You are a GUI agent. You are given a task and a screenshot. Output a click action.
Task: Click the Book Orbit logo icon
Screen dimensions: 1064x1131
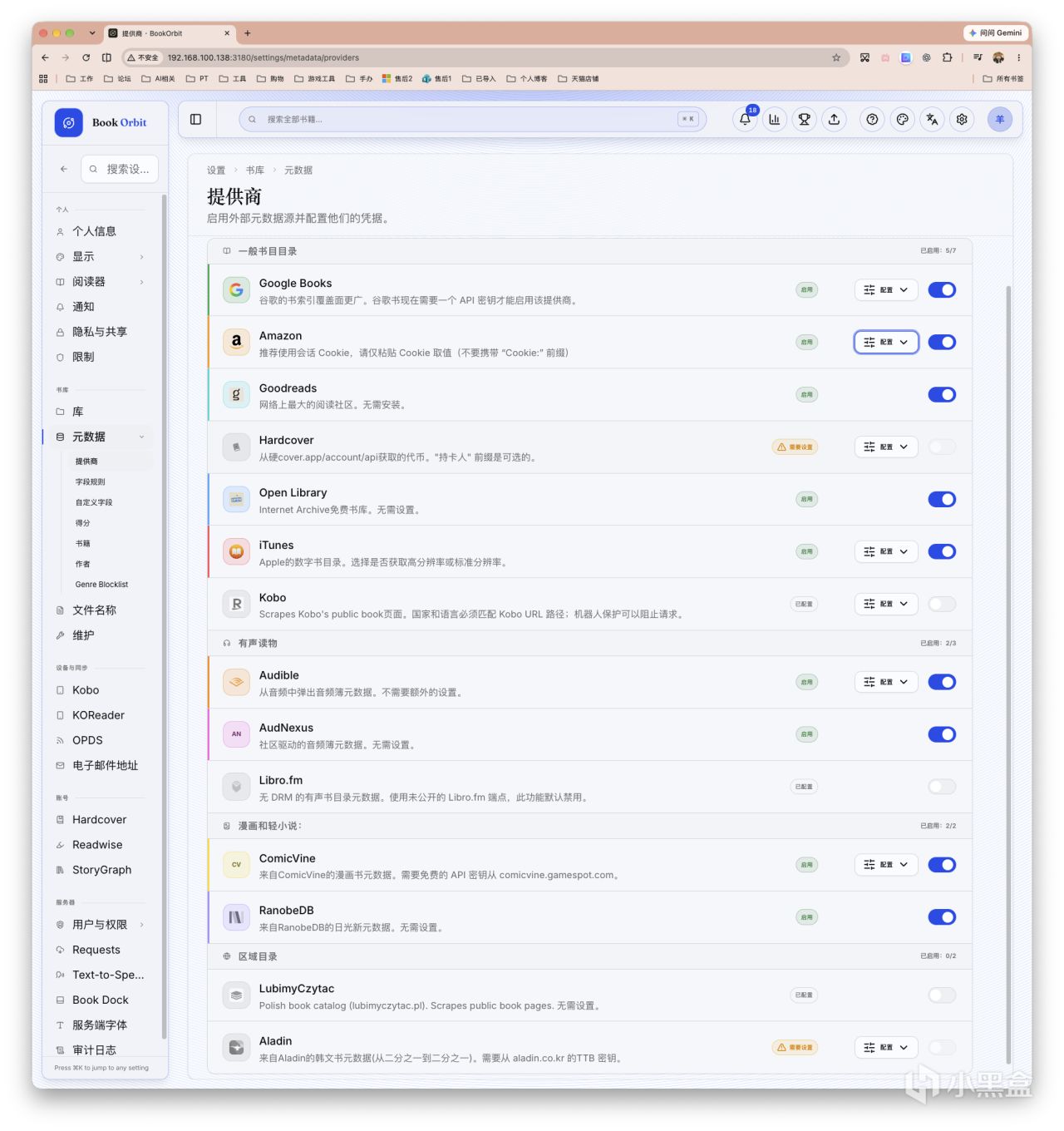[x=69, y=122]
